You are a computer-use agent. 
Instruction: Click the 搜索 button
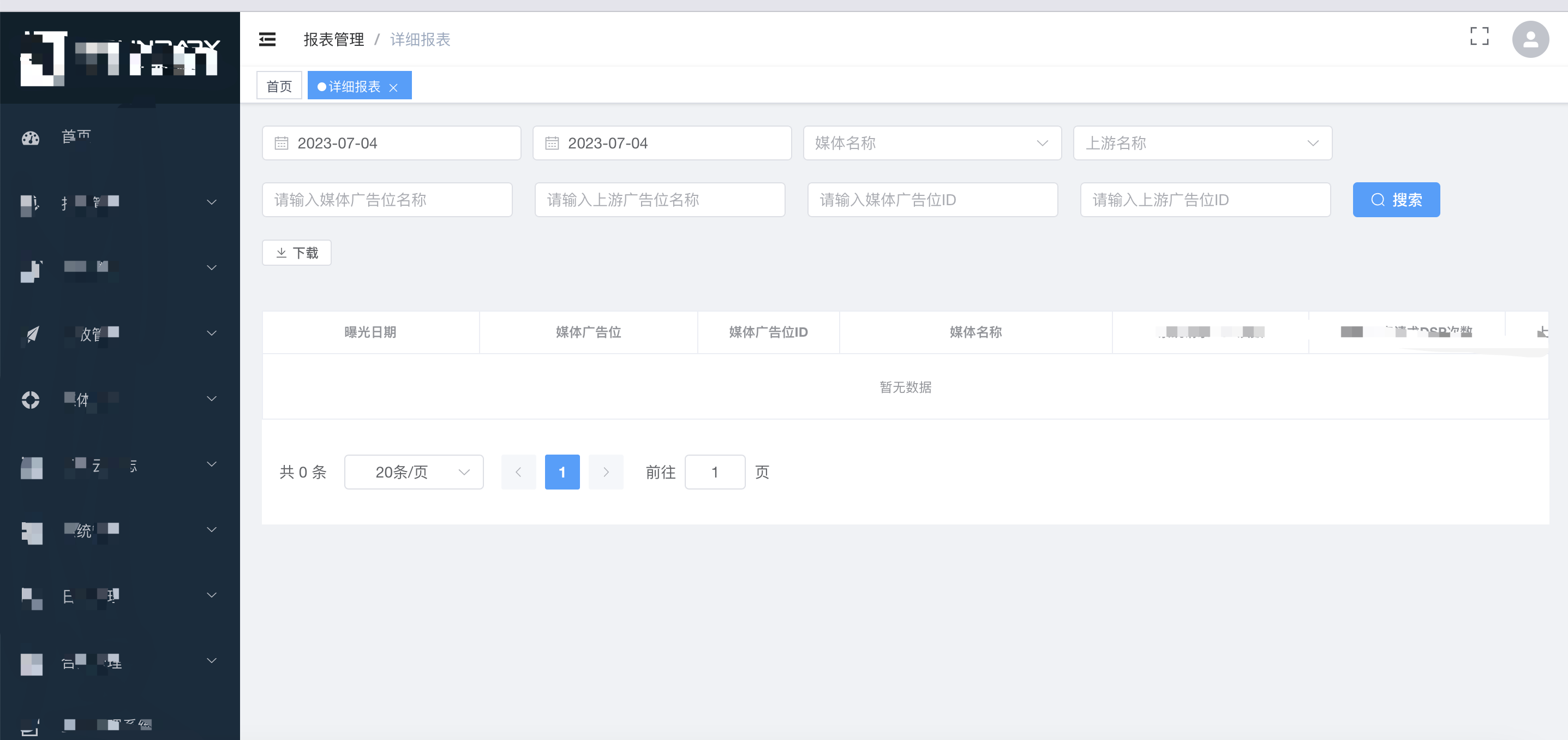(x=1396, y=200)
